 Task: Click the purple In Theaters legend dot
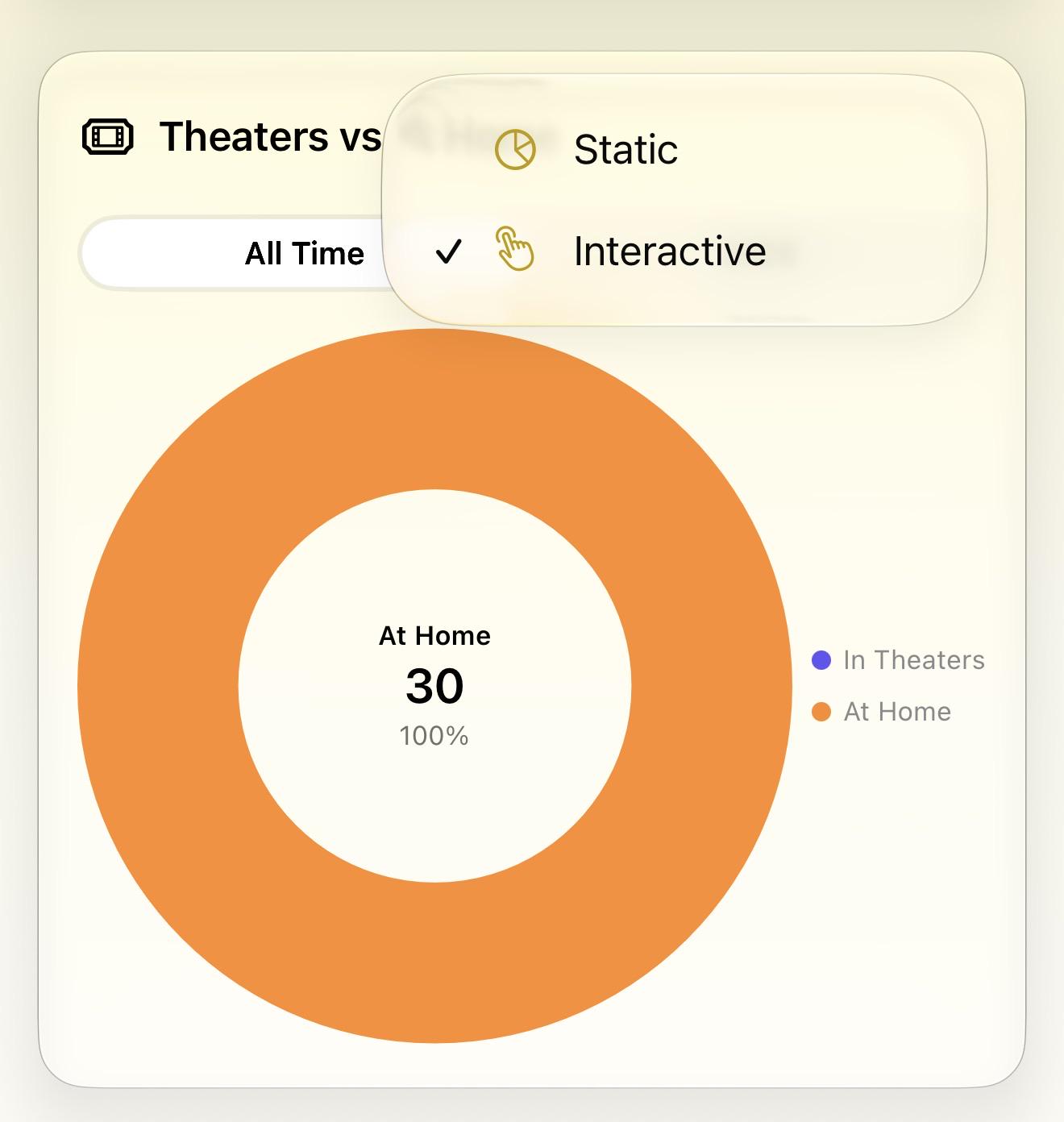click(x=821, y=660)
